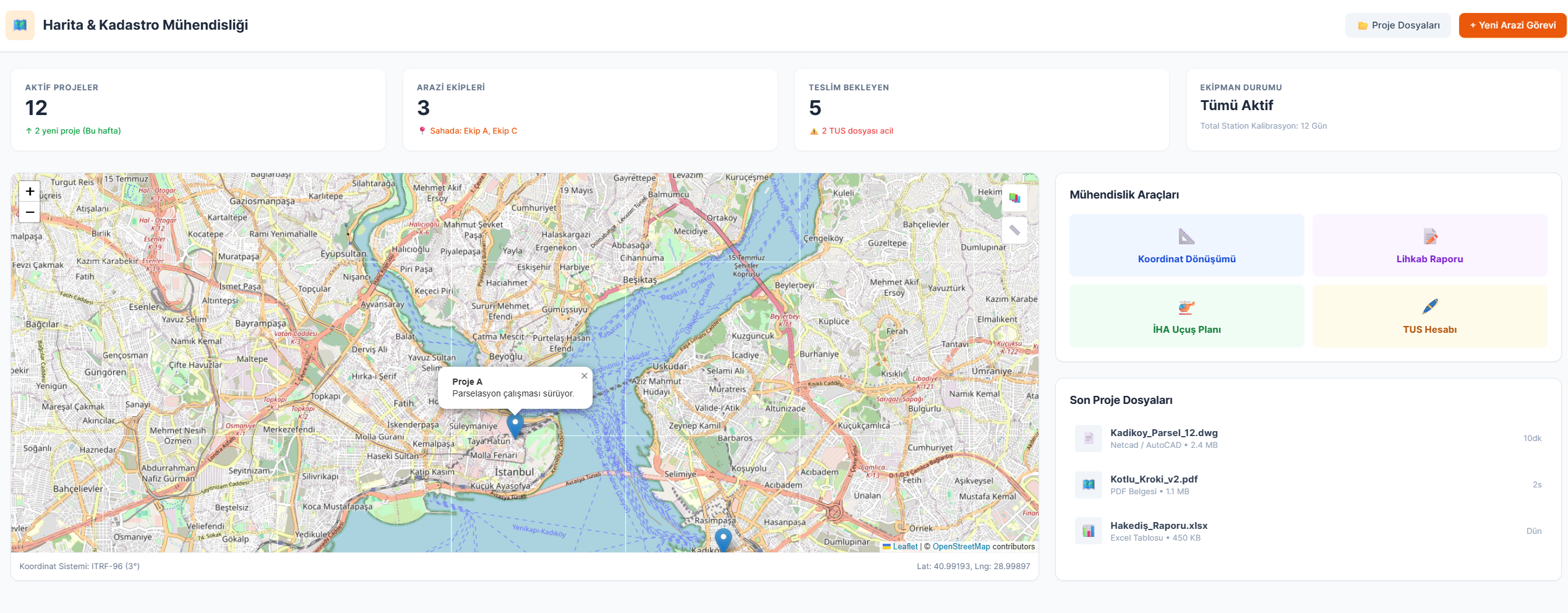Image resolution: width=1568 pixels, height=613 pixels.
Task: Open the map layers control
Action: [x=1014, y=198]
